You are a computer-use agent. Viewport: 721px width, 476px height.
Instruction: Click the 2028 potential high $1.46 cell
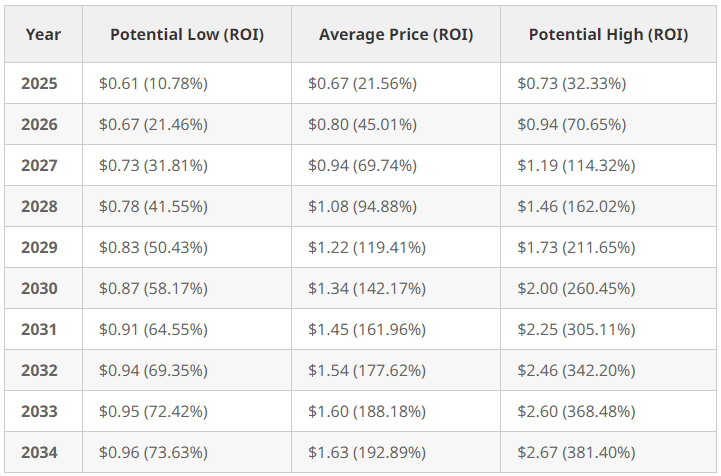(576, 207)
